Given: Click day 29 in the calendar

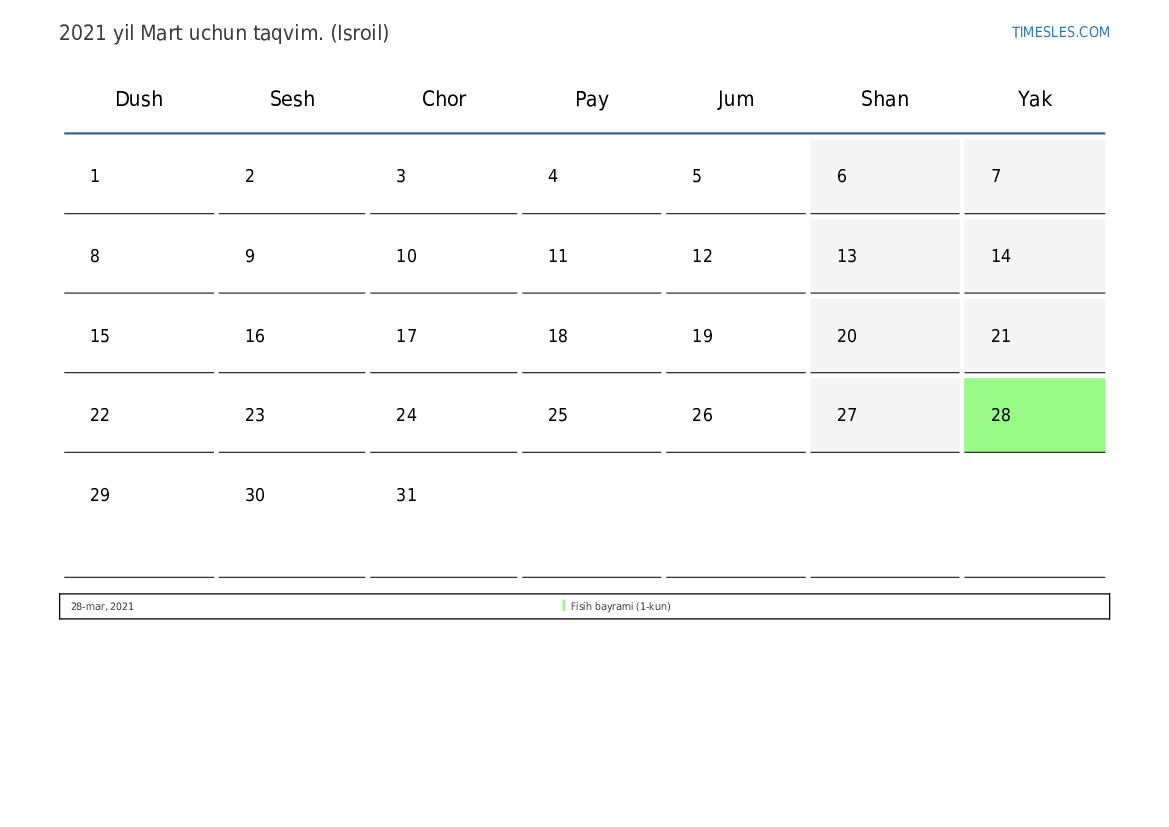Looking at the screenshot, I should [139, 518].
